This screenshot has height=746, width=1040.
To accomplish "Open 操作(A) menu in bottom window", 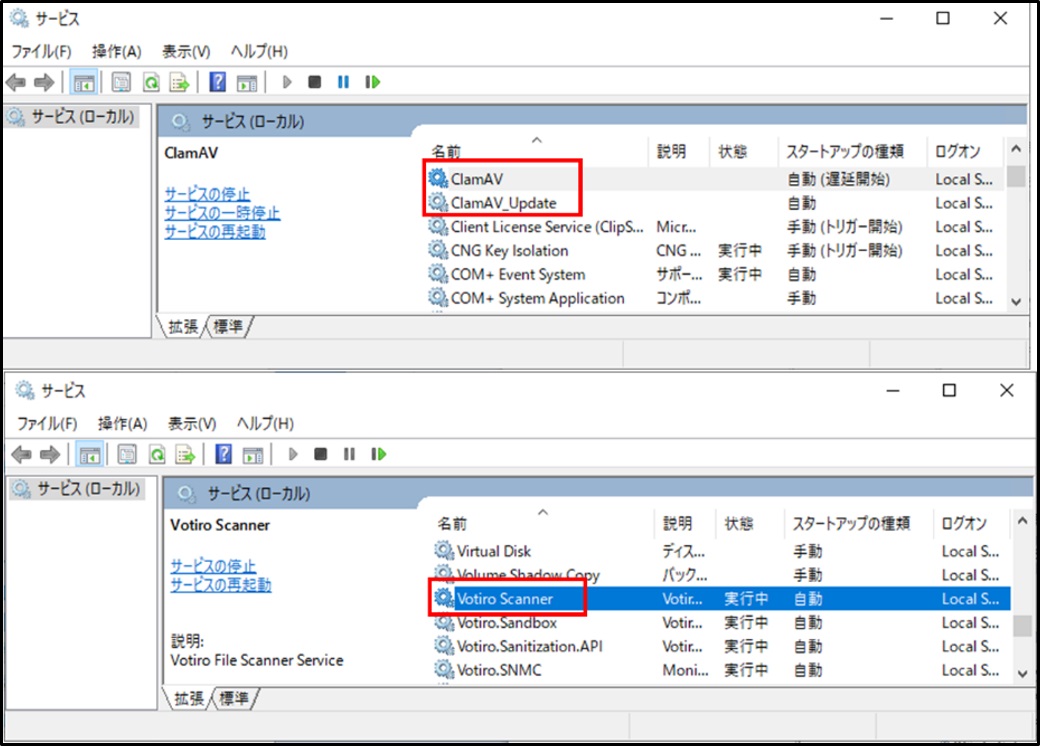I will tap(123, 424).
